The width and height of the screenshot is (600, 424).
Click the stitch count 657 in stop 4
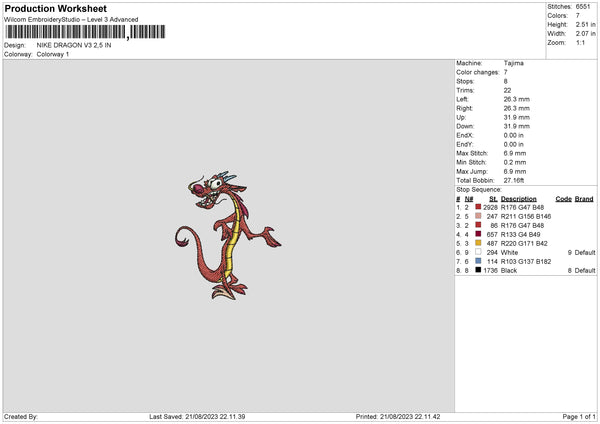[x=492, y=235]
